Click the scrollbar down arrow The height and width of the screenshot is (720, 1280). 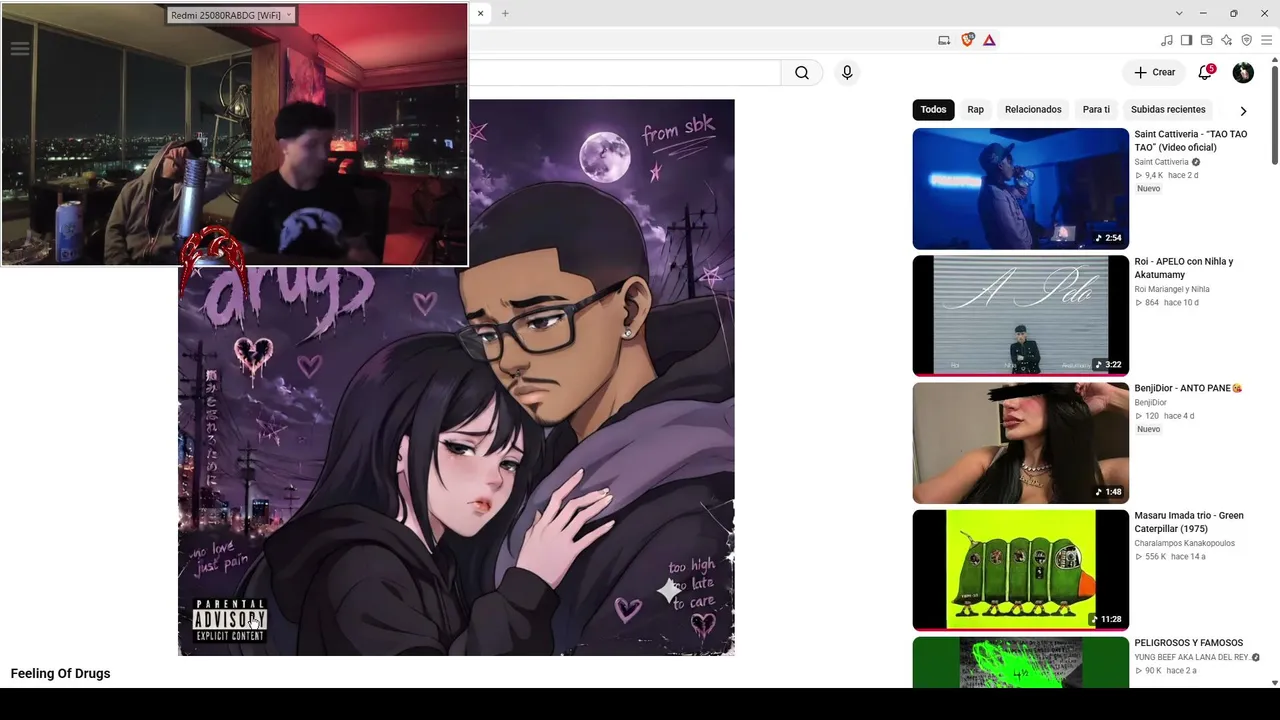(1274, 683)
